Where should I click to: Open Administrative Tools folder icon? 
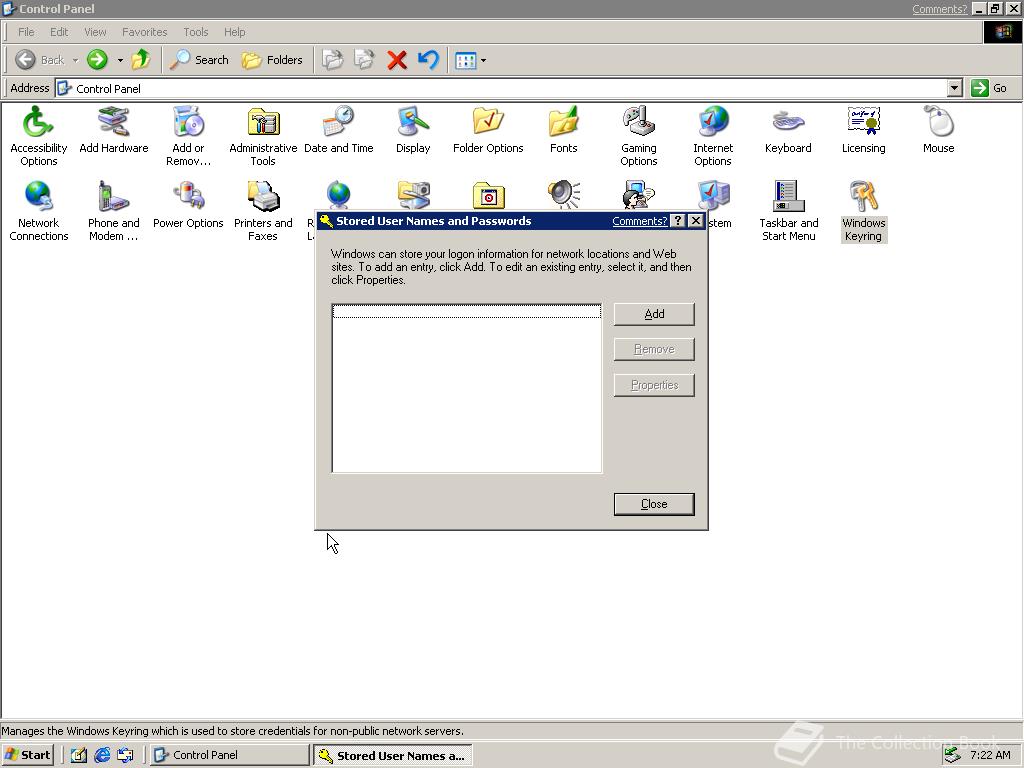(263, 136)
